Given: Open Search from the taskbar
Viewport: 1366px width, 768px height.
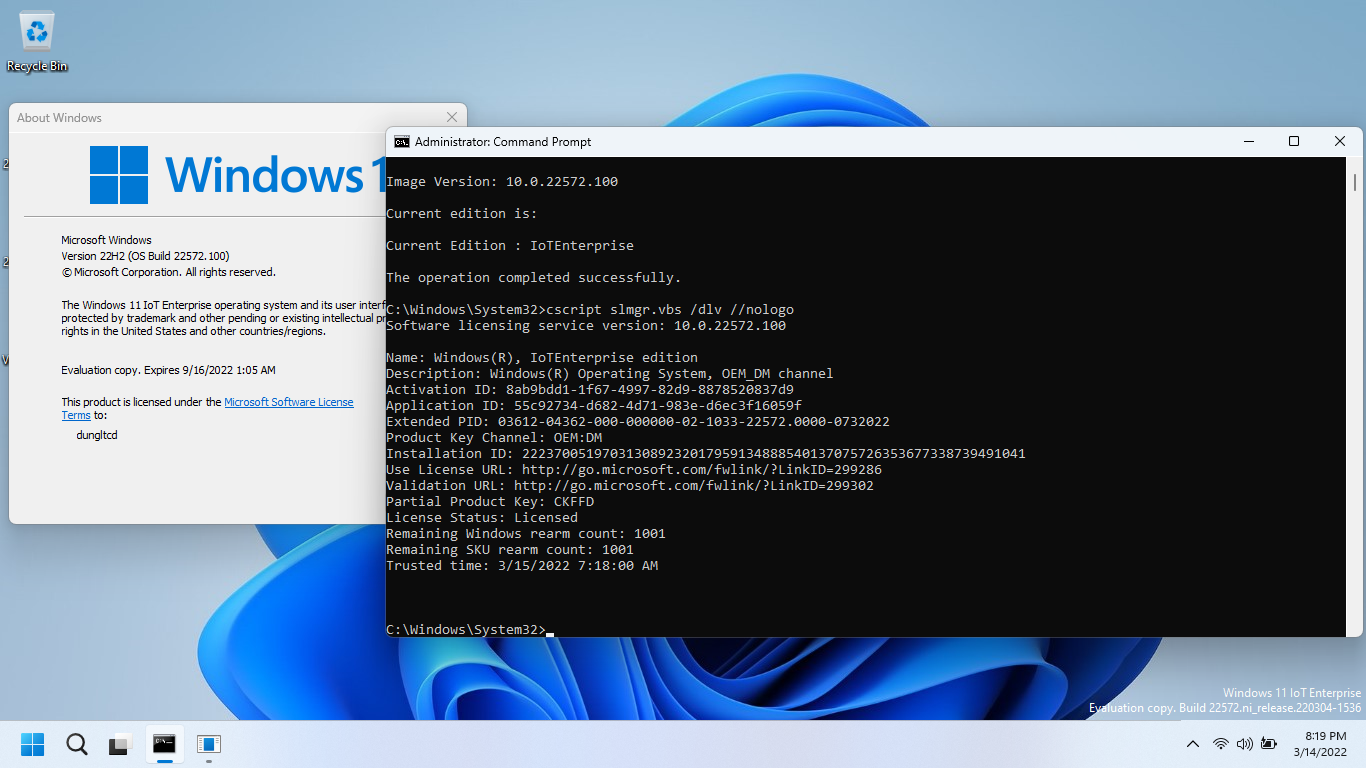Looking at the screenshot, I should coord(77,744).
